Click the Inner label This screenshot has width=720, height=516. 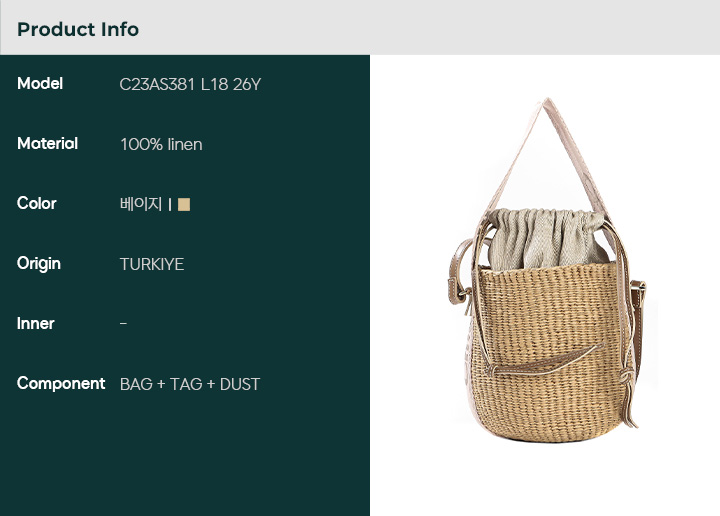point(35,324)
